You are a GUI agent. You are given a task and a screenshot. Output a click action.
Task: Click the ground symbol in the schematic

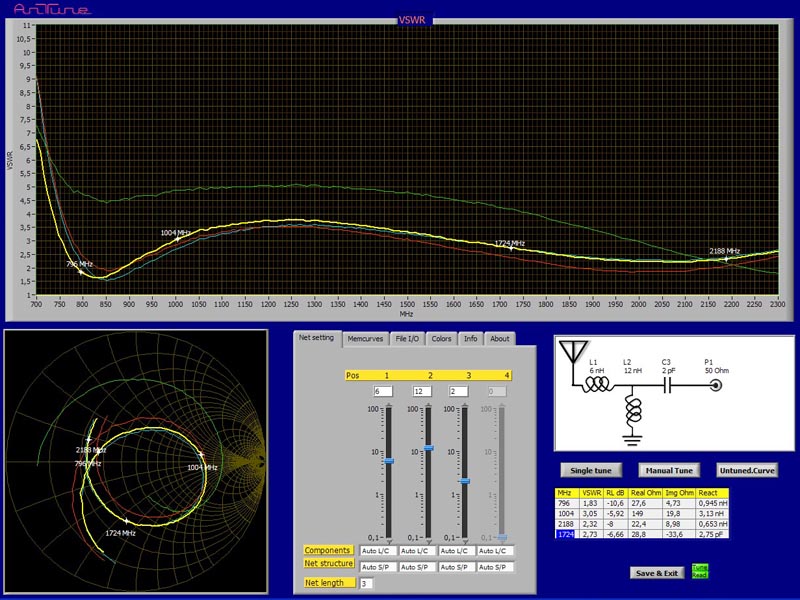632,440
